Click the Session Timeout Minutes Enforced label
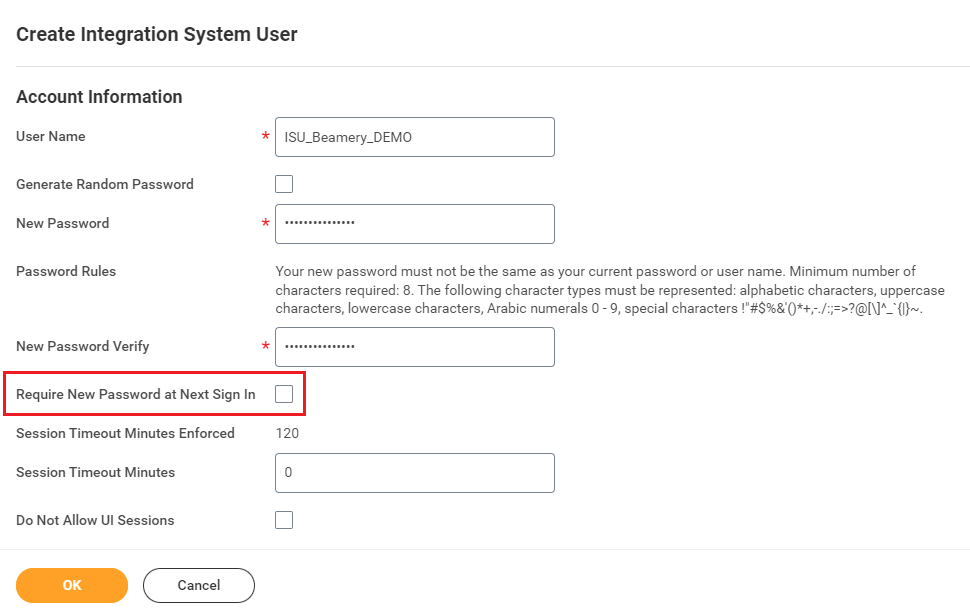Image resolution: width=970 pixels, height=609 pixels. click(125, 433)
